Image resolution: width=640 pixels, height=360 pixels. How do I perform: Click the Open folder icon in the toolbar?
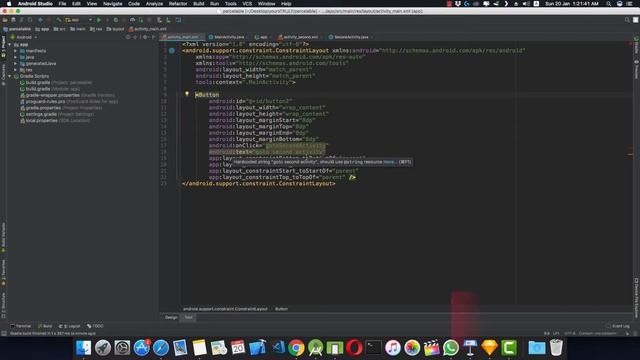(5, 20)
